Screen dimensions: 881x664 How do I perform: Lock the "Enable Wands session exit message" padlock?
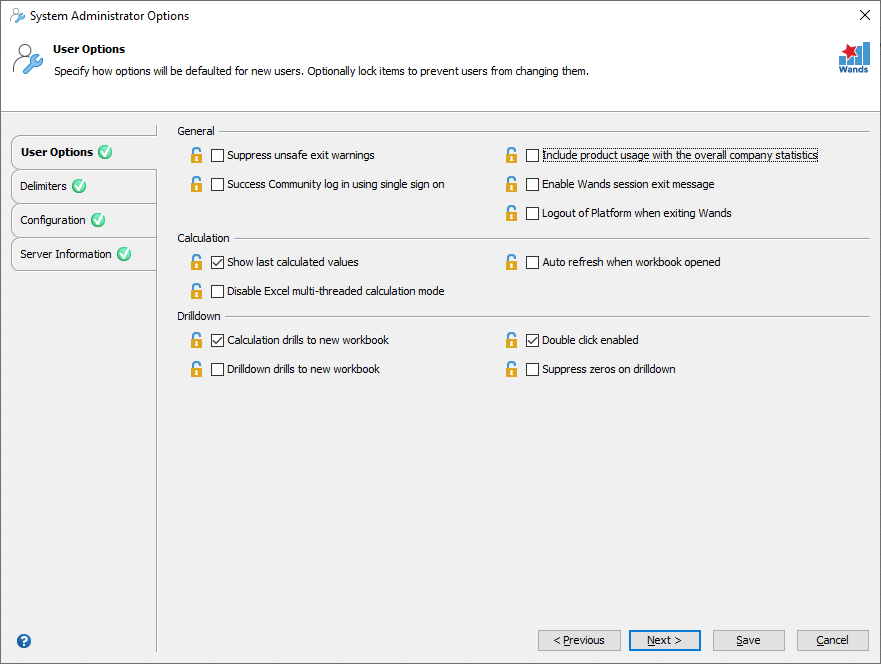pyautogui.click(x=511, y=184)
